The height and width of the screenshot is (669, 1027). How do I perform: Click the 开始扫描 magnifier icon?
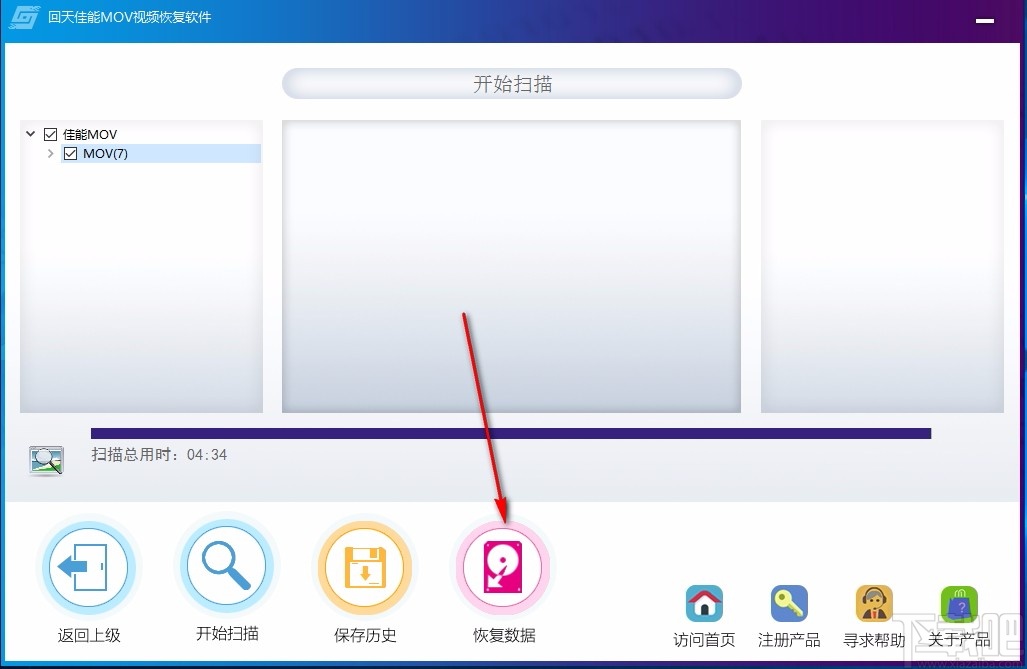227,566
